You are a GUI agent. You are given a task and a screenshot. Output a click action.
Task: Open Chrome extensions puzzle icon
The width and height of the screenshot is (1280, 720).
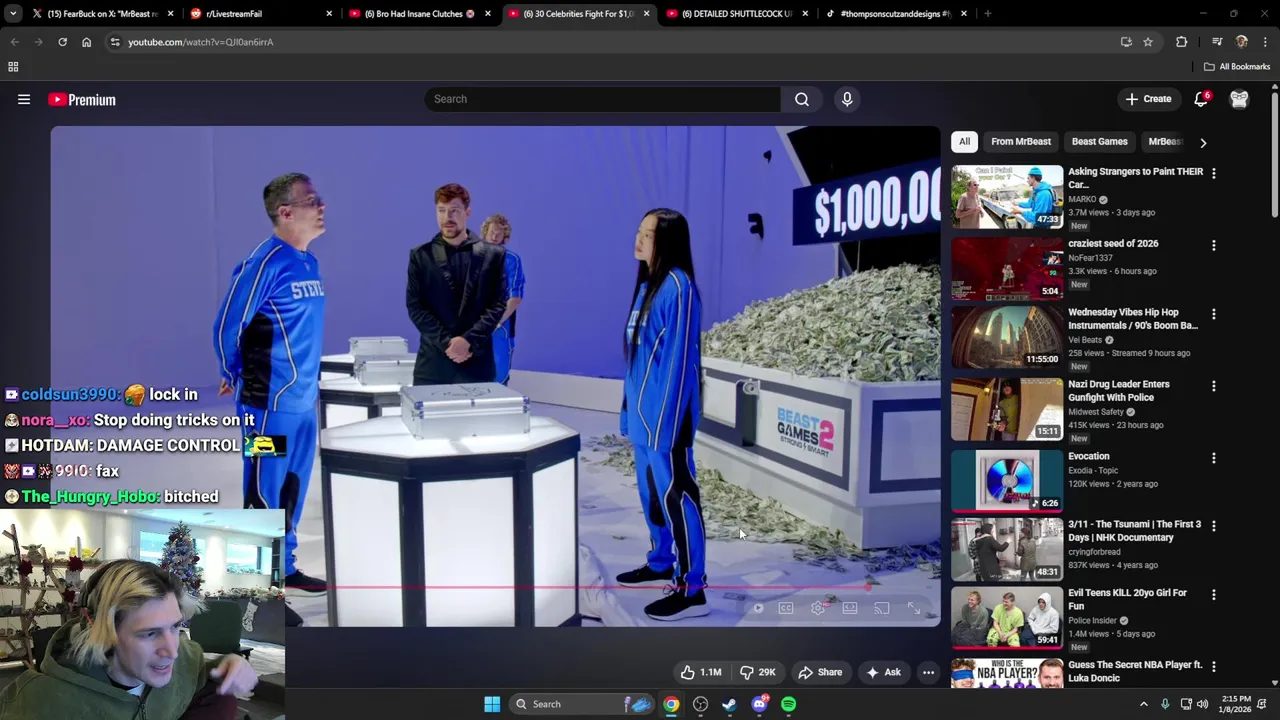pyautogui.click(x=1182, y=42)
